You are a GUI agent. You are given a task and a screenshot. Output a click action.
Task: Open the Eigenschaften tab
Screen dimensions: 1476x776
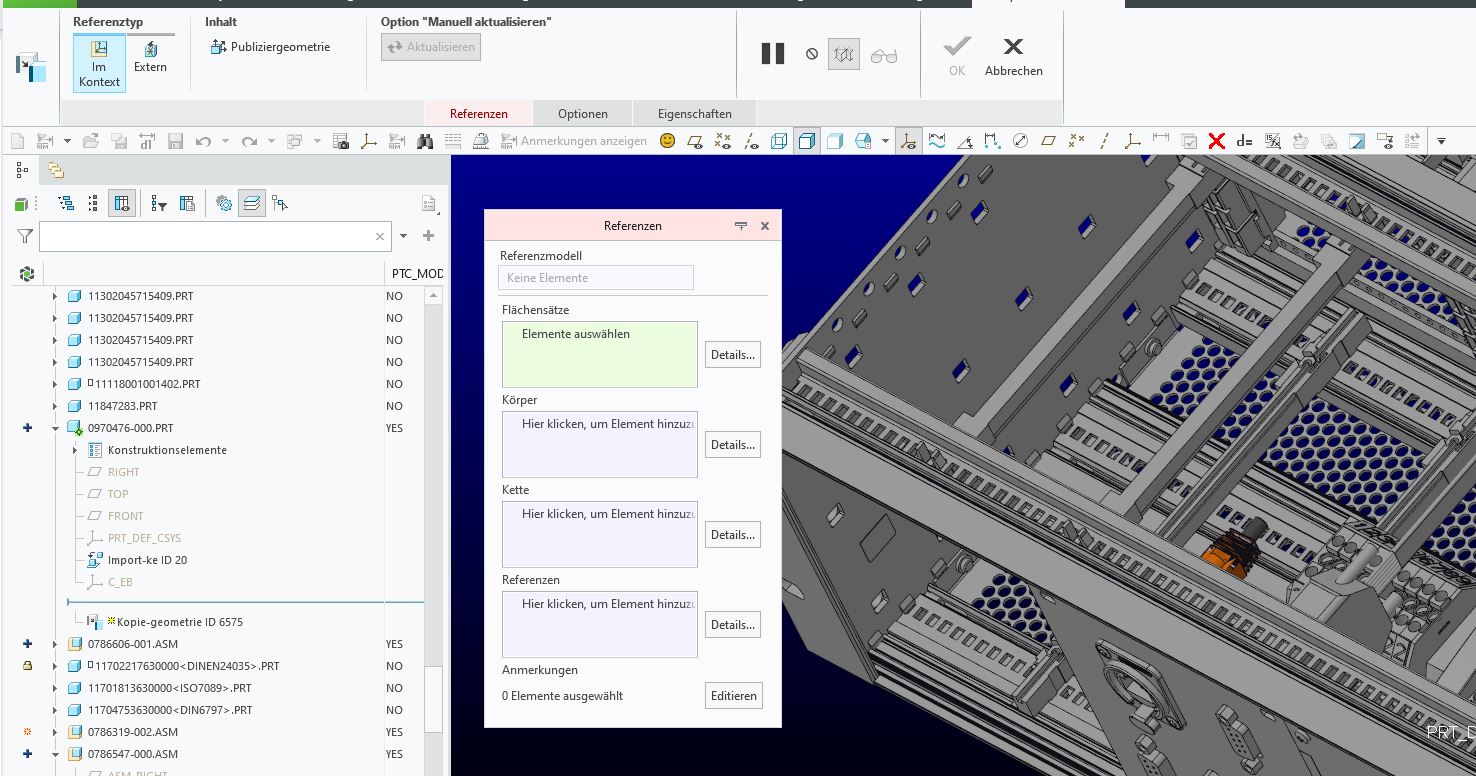pyautogui.click(x=694, y=114)
